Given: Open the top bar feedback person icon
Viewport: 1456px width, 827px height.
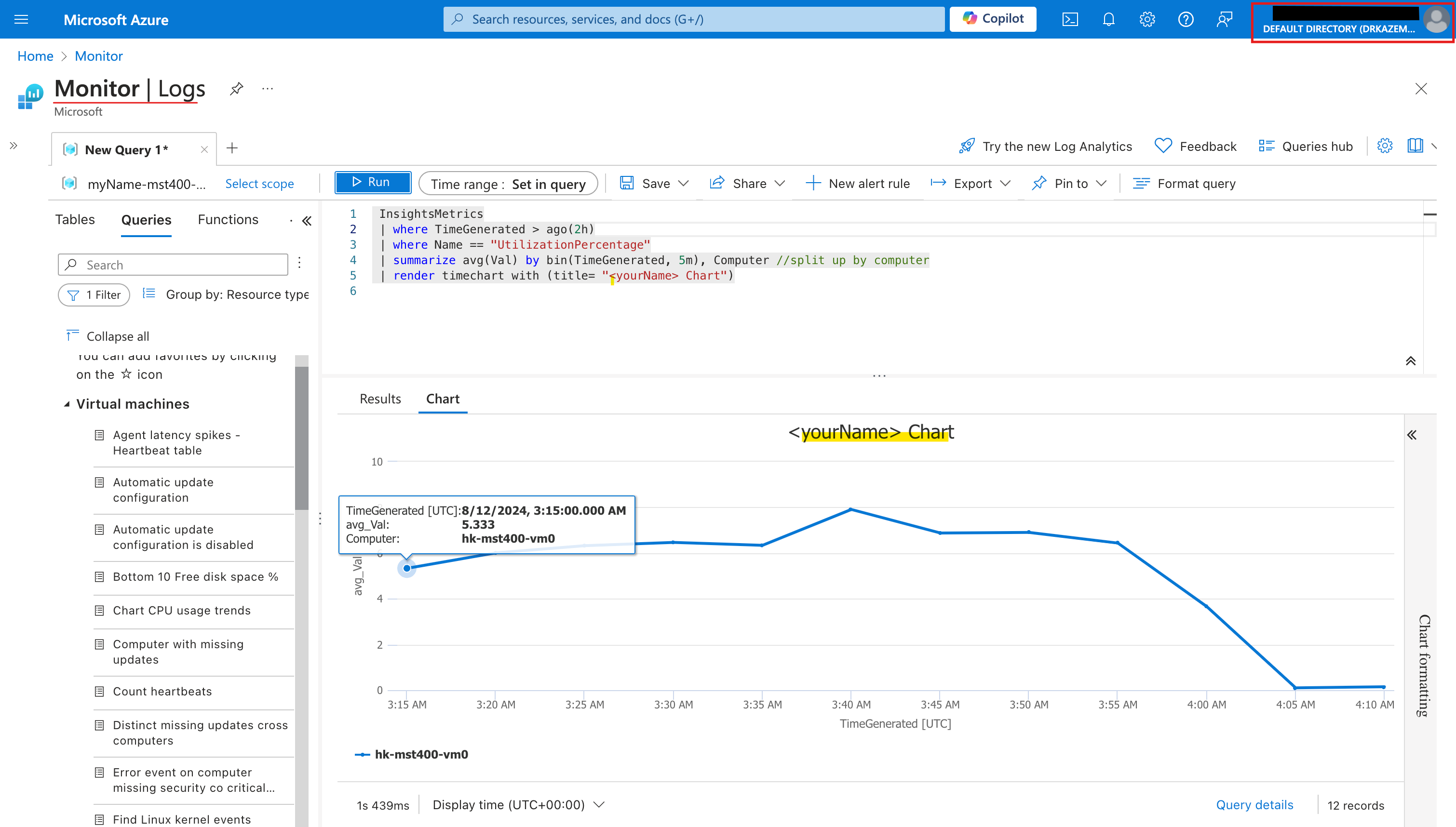Looking at the screenshot, I should click(1224, 20).
